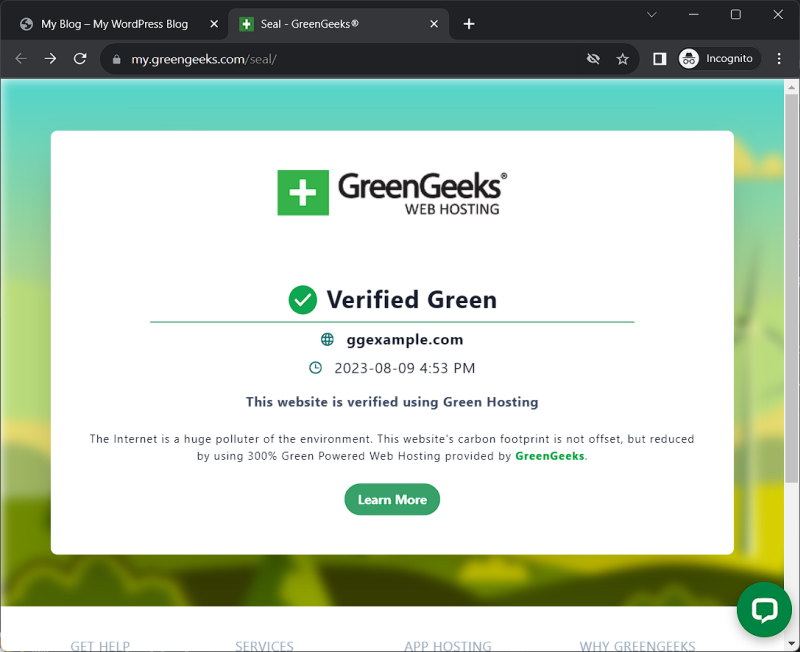Click the SERVICES footer heading
The width and height of the screenshot is (800, 652).
264,645
